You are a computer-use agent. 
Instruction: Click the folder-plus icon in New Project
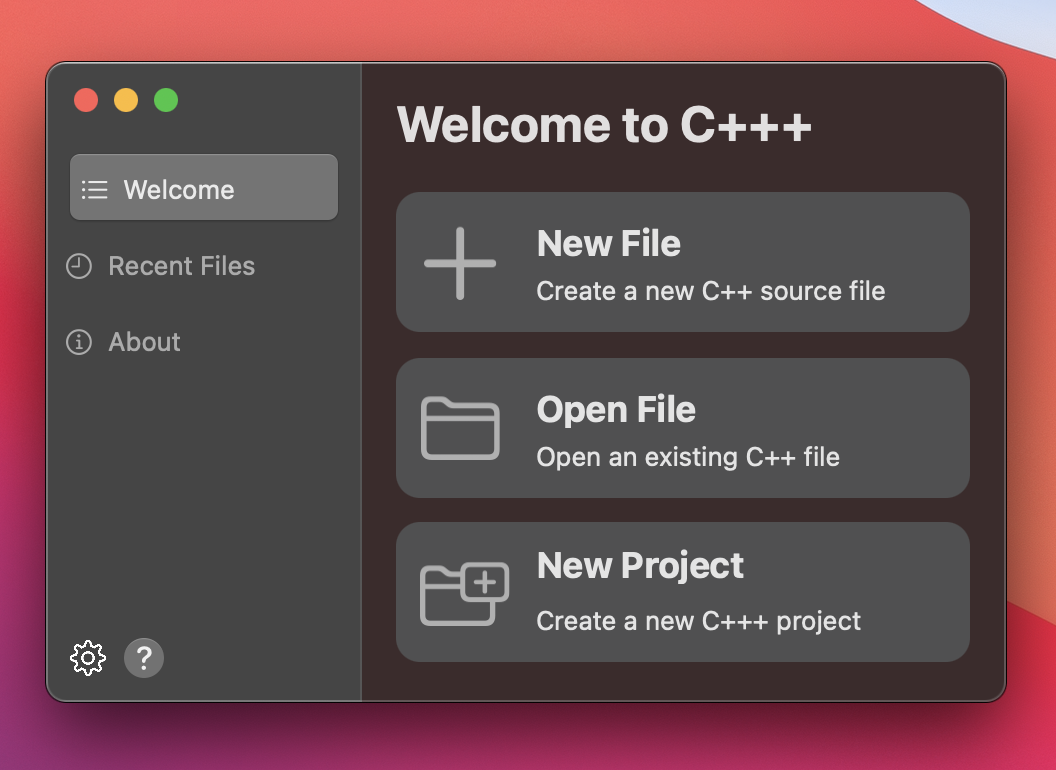pos(464,593)
